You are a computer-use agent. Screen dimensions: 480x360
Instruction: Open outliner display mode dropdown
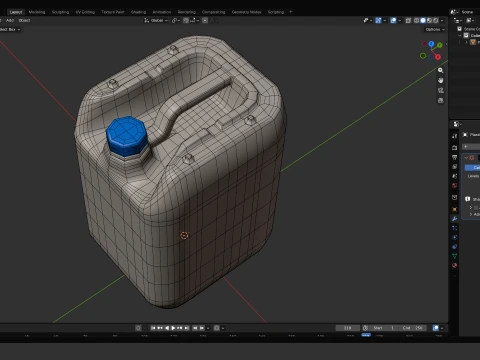470,20
